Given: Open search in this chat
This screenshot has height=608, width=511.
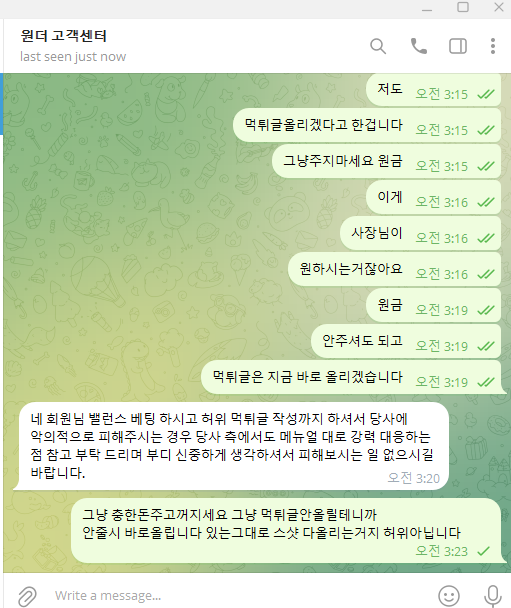Looking at the screenshot, I should [378, 46].
